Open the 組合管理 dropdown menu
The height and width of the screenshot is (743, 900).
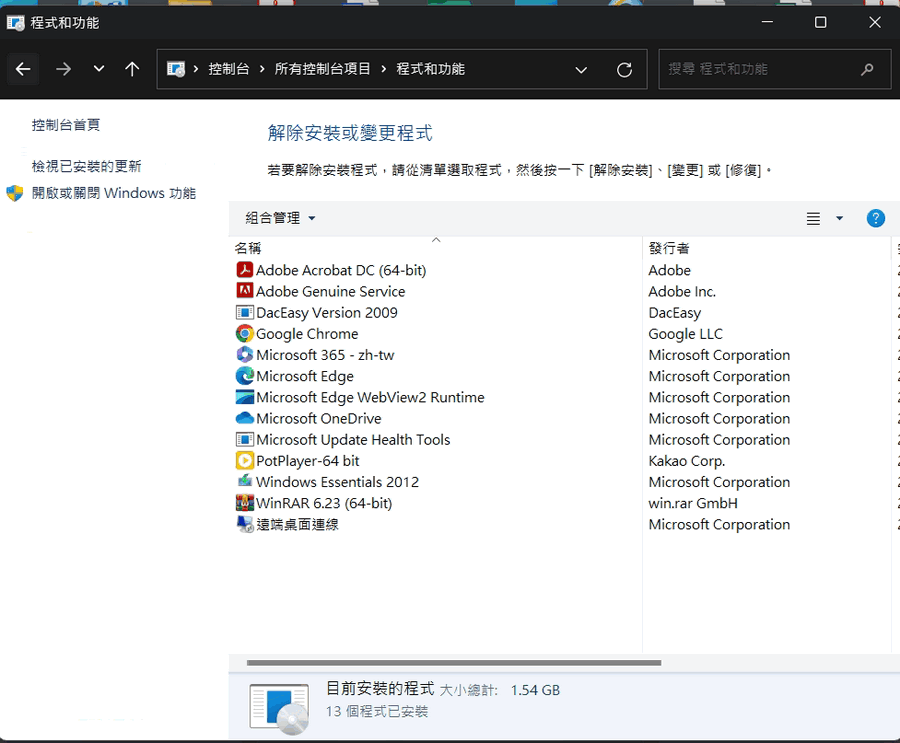click(x=280, y=218)
